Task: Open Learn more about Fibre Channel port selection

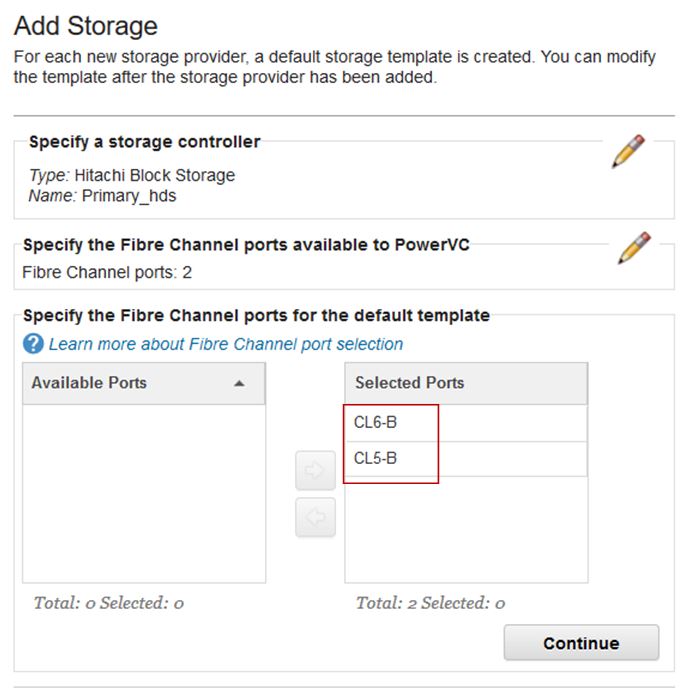Action: pyautogui.click(x=226, y=344)
